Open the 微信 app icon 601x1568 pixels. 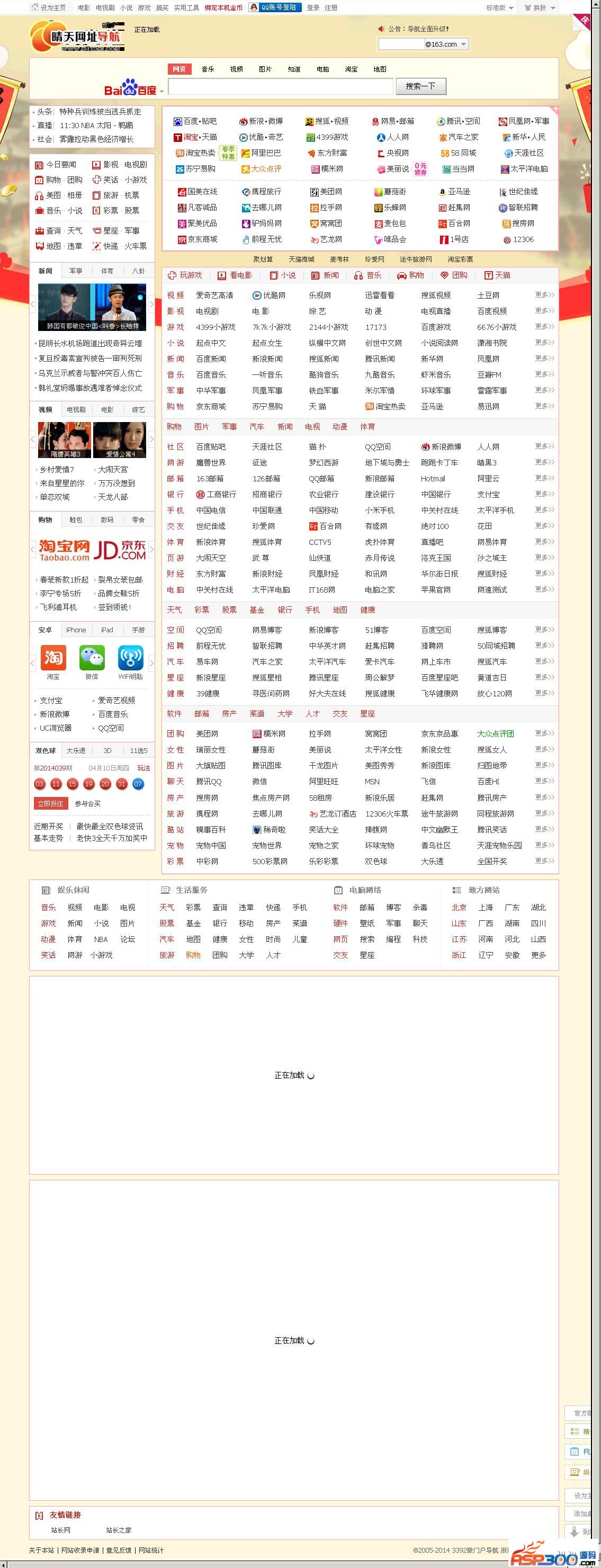coord(92,657)
